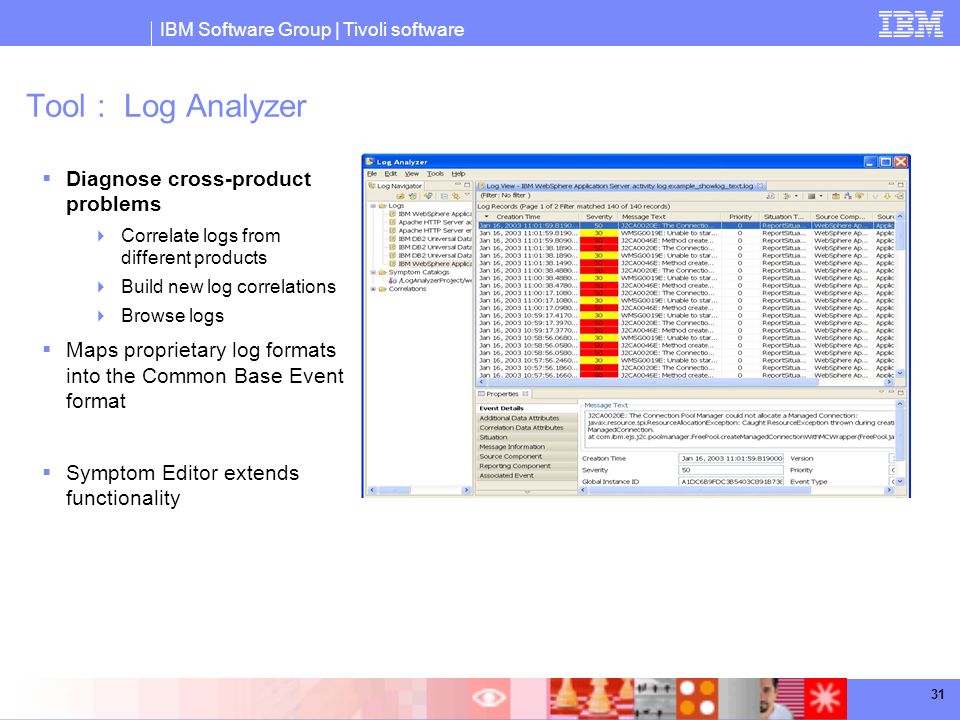Screen dimensions: 960x720
Task: Click the import log icon in Log Navigator toolbar
Action: [x=400, y=196]
